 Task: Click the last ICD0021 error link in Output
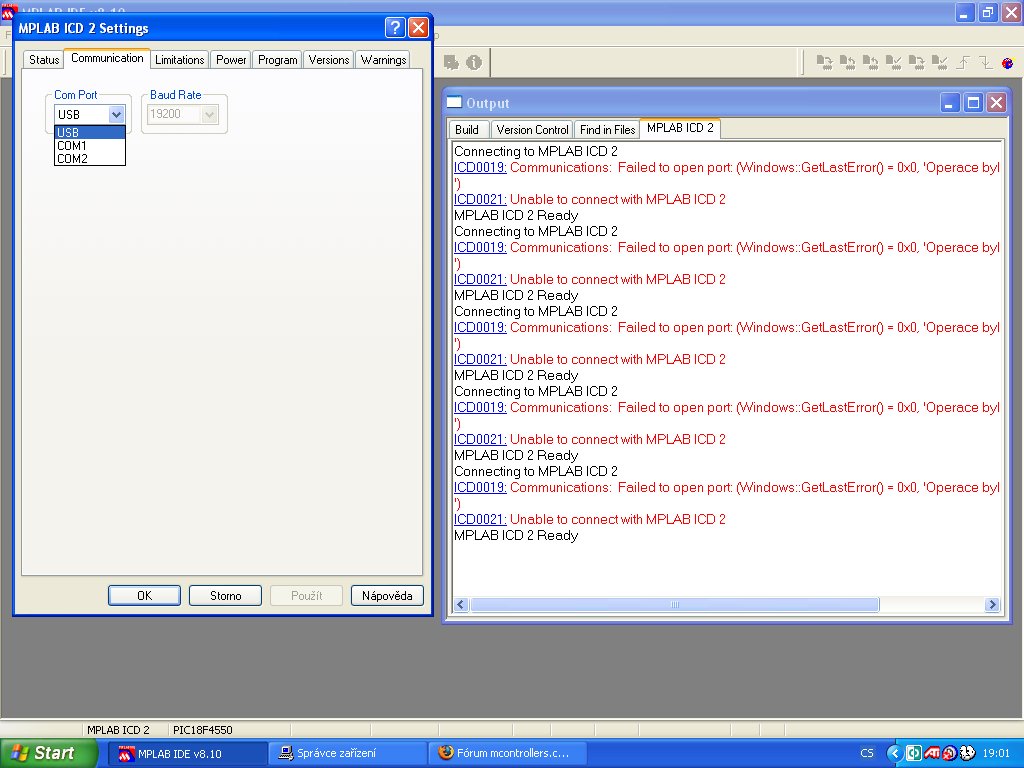coord(480,520)
